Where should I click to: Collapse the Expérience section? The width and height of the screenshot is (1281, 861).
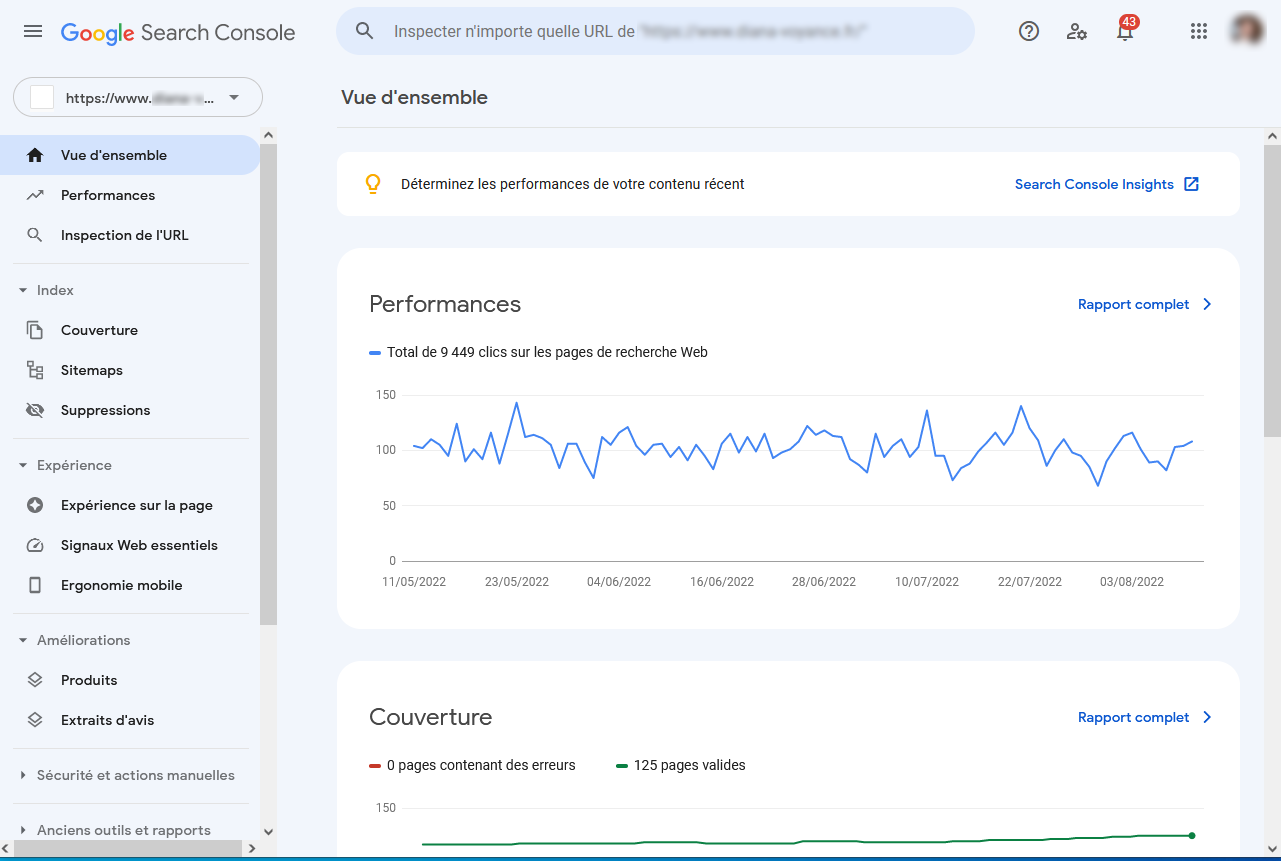(x=23, y=465)
